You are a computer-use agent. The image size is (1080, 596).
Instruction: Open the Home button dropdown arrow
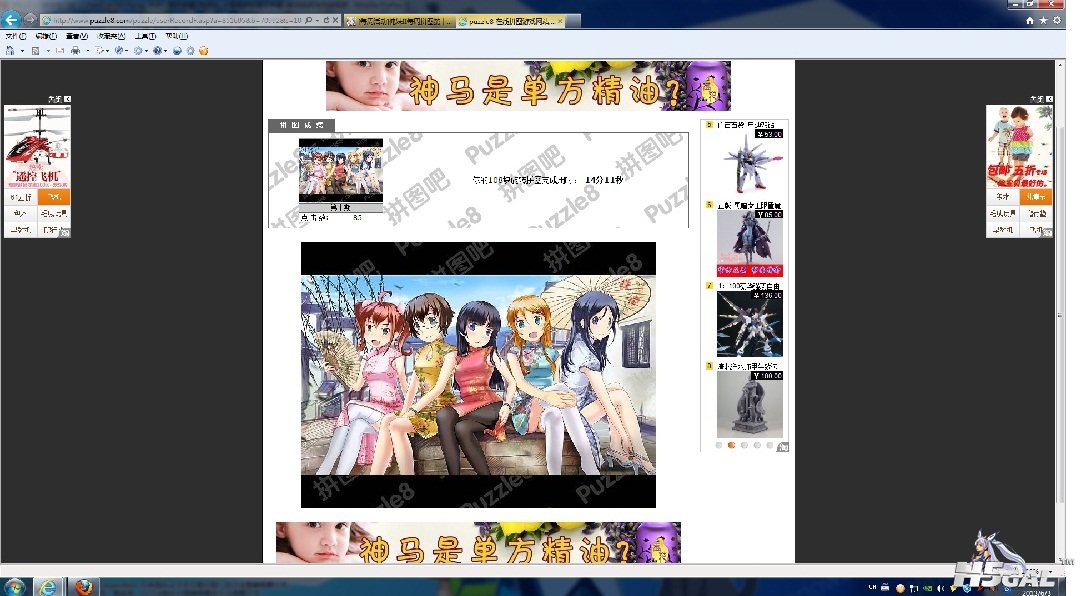point(22,51)
